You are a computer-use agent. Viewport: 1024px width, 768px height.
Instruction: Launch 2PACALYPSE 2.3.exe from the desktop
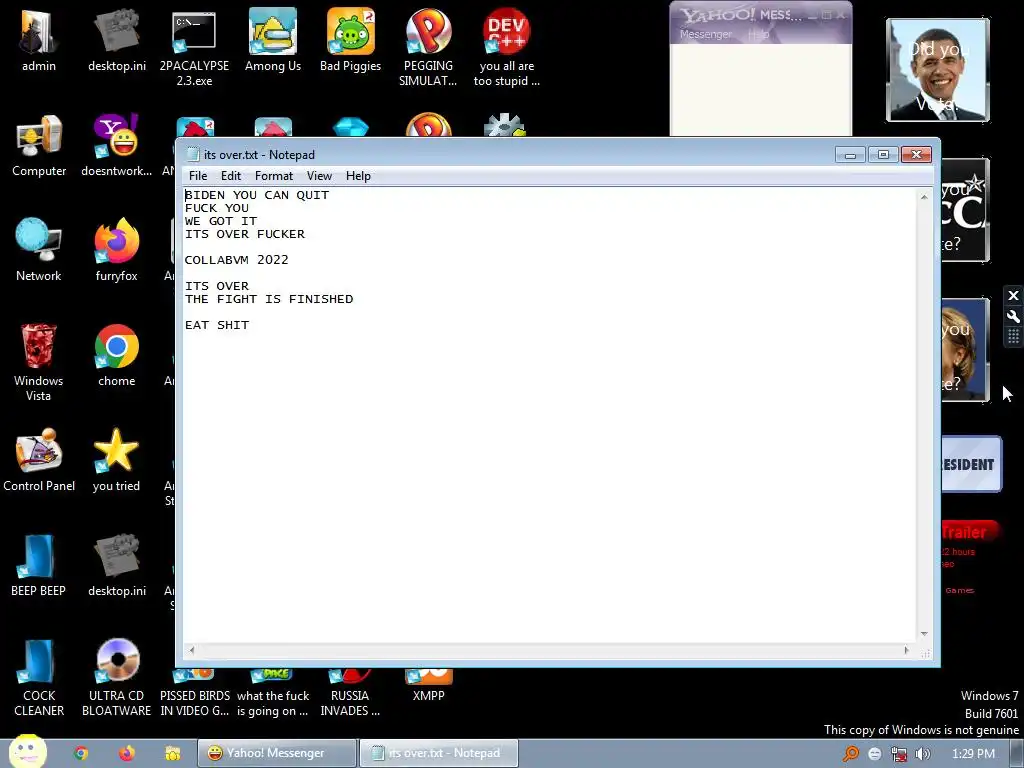tap(194, 48)
